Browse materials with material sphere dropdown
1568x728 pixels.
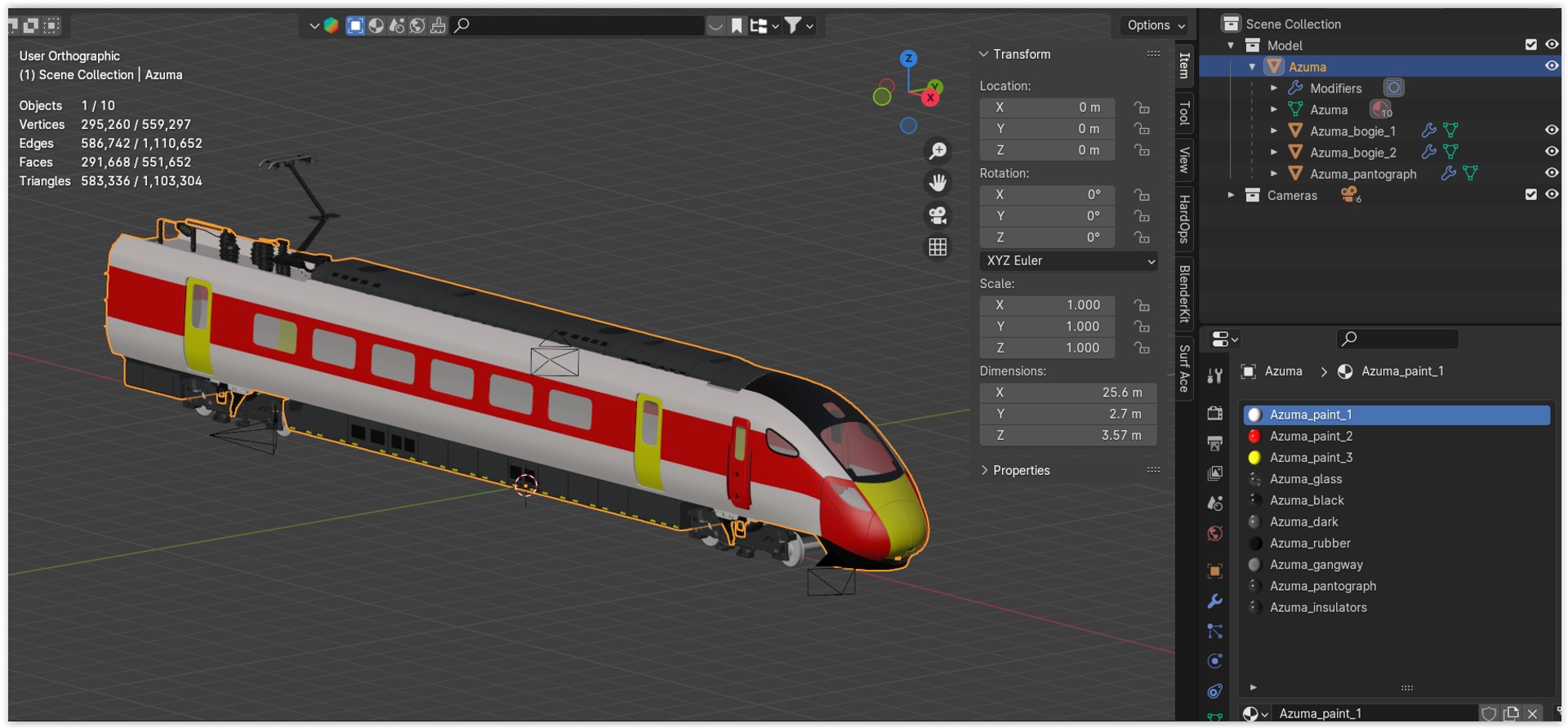point(1255,714)
